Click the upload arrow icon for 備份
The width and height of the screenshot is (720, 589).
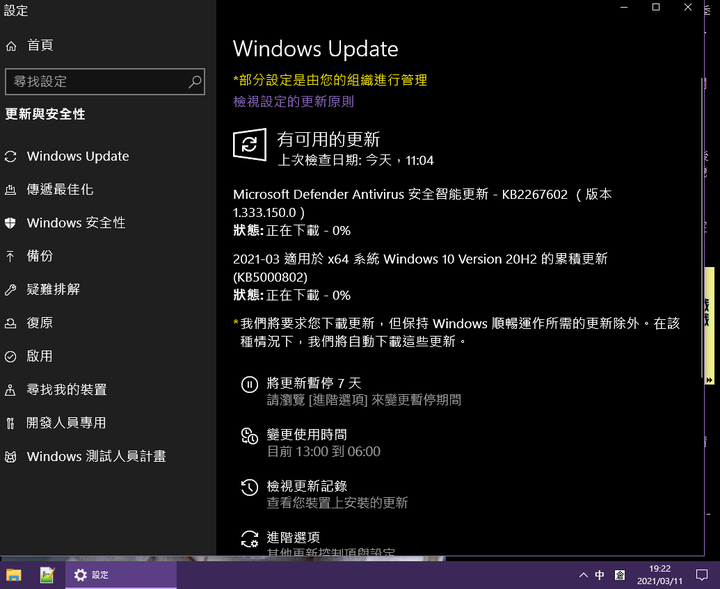[x=11, y=256]
